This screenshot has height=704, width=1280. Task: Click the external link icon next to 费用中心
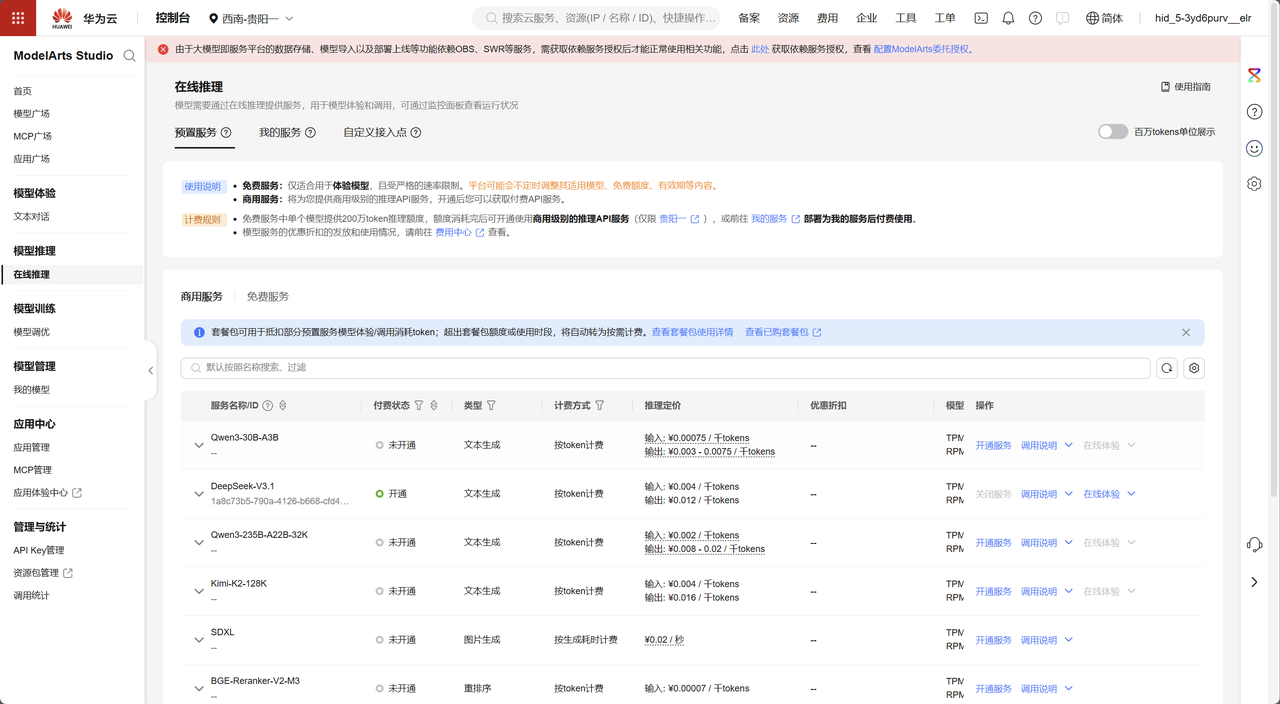(480, 232)
